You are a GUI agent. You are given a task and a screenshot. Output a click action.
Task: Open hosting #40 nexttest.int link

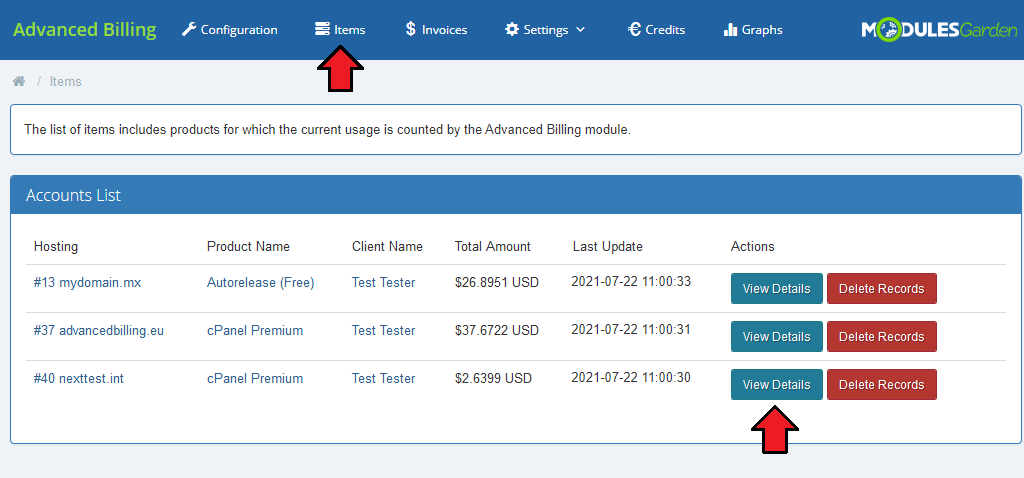pyautogui.click(x=78, y=378)
